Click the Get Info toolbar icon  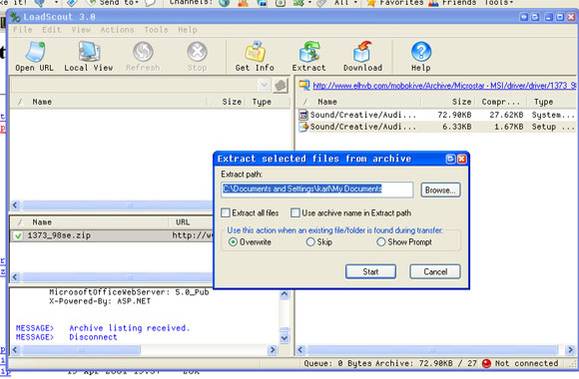(255, 56)
